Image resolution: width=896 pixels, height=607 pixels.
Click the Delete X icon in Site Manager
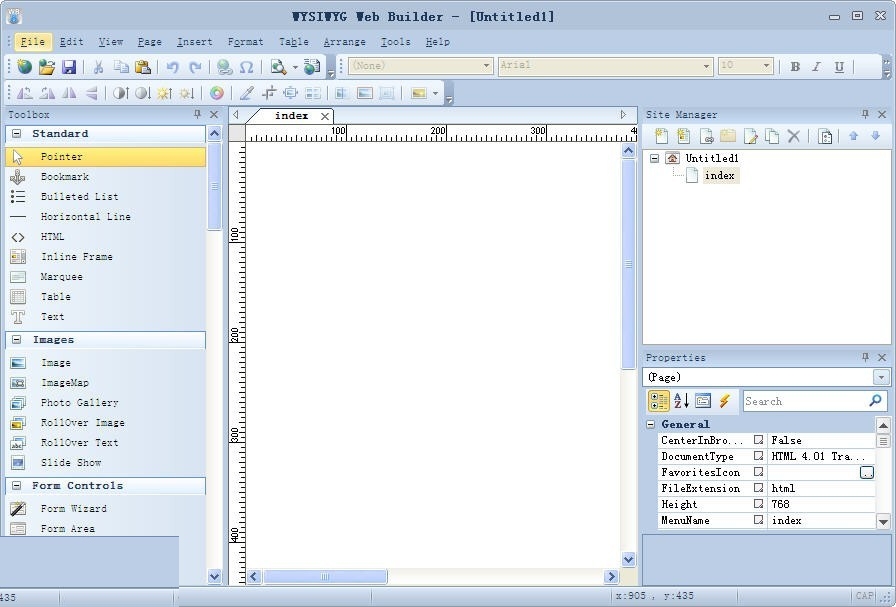794,136
